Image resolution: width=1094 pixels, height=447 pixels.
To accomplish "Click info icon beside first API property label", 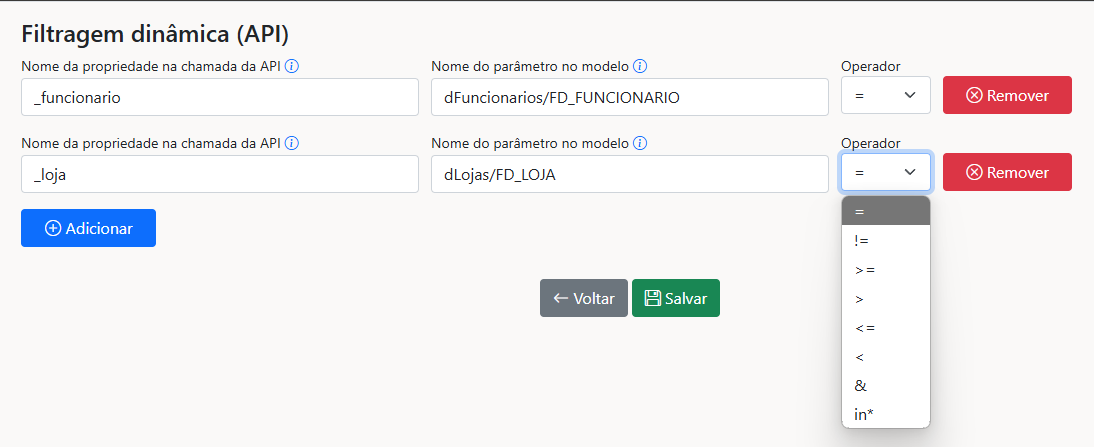I will coord(293,66).
